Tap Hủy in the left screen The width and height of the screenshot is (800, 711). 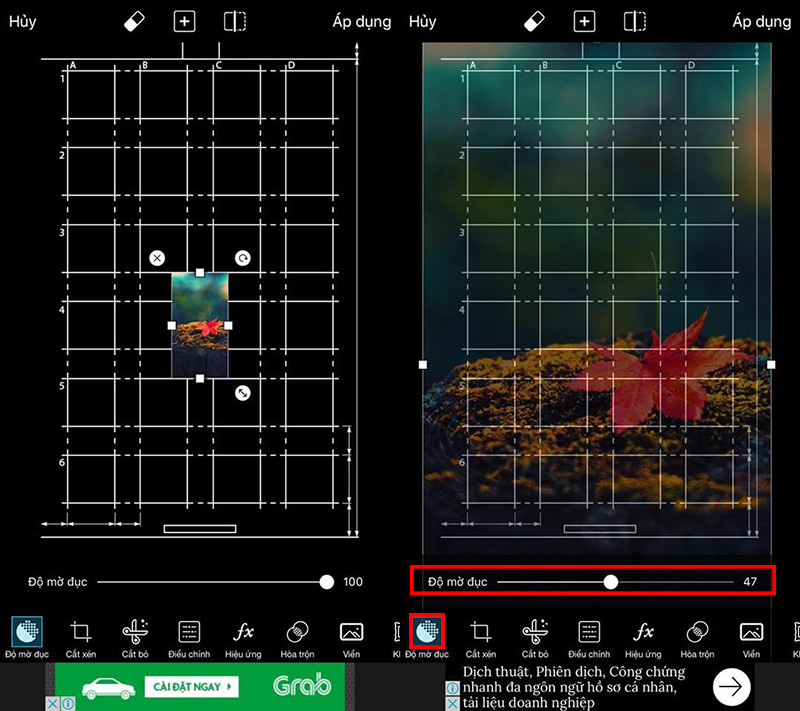tap(22, 22)
